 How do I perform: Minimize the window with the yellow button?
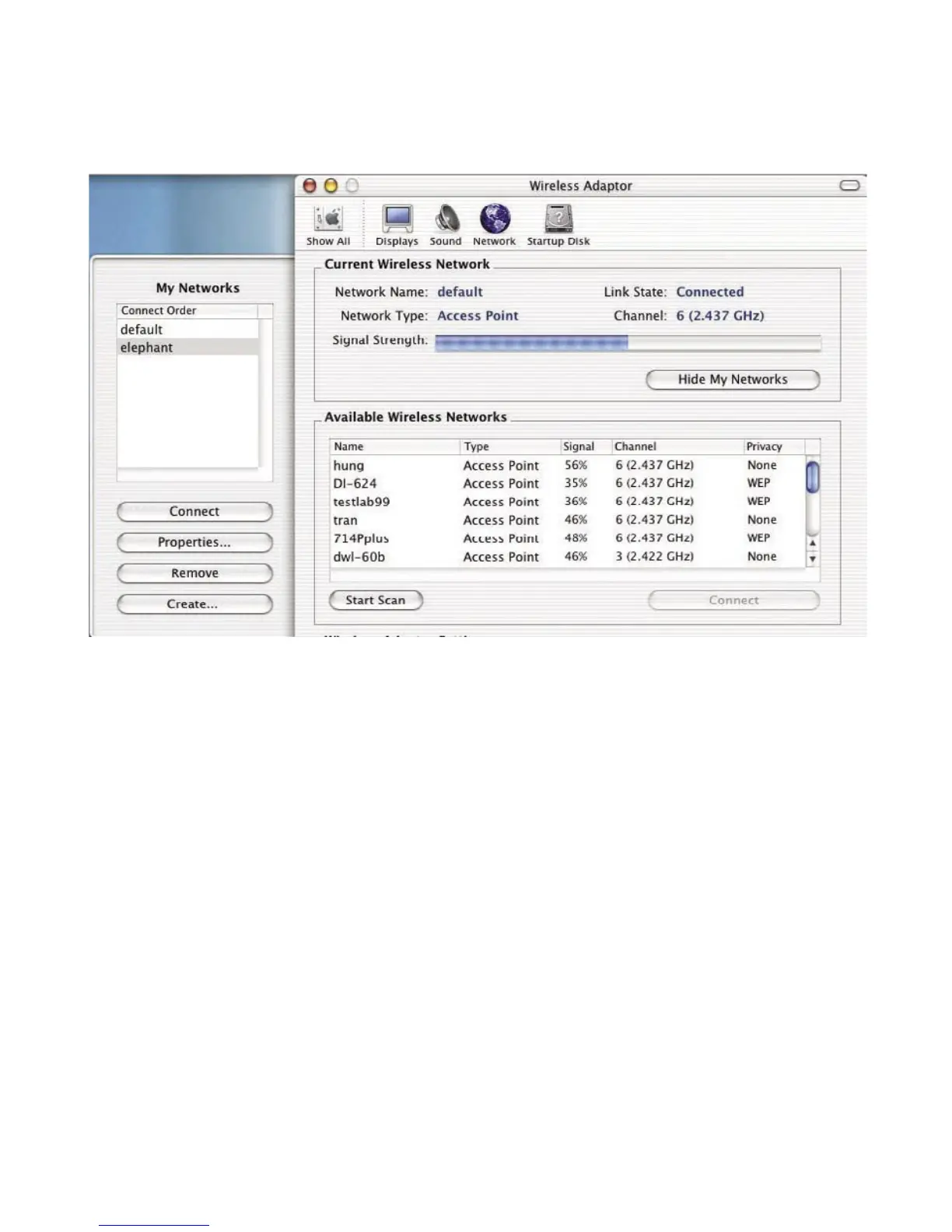tap(331, 185)
